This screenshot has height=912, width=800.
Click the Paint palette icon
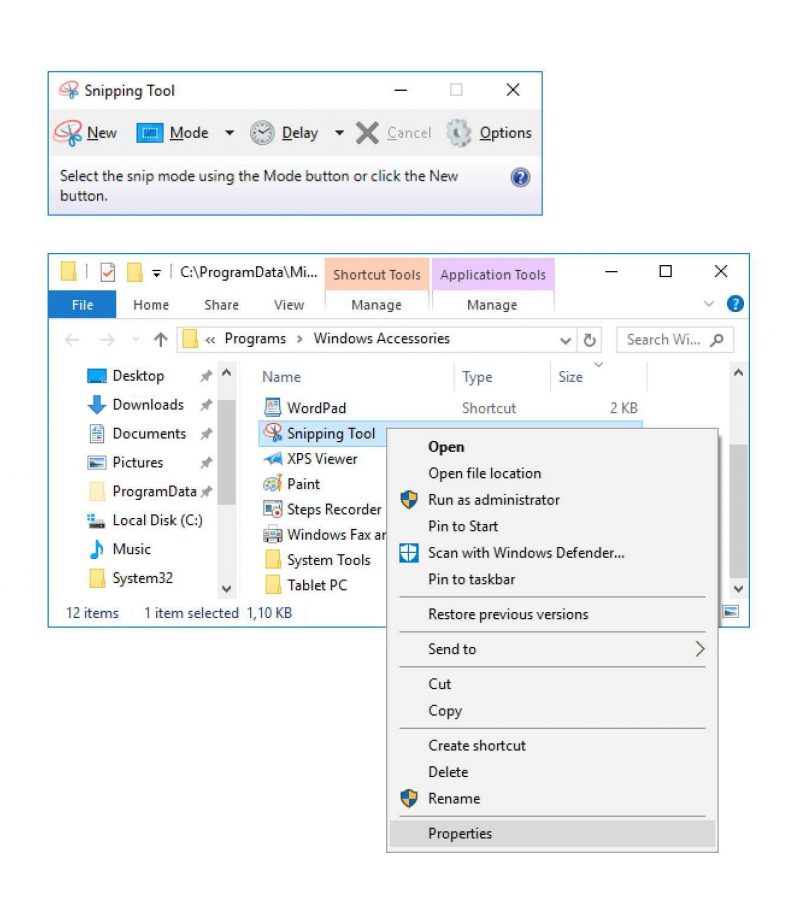click(272, 483)
